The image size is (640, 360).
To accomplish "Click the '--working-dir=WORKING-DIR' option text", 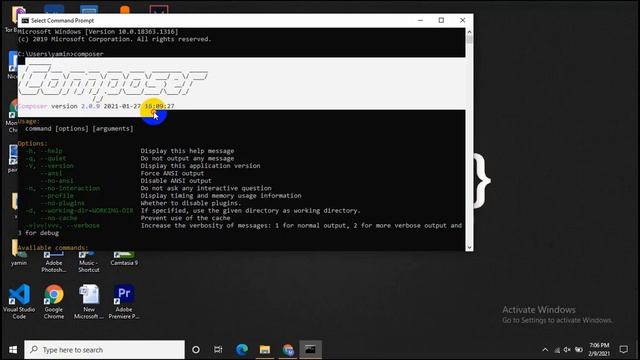I will [x=87, y=211].
